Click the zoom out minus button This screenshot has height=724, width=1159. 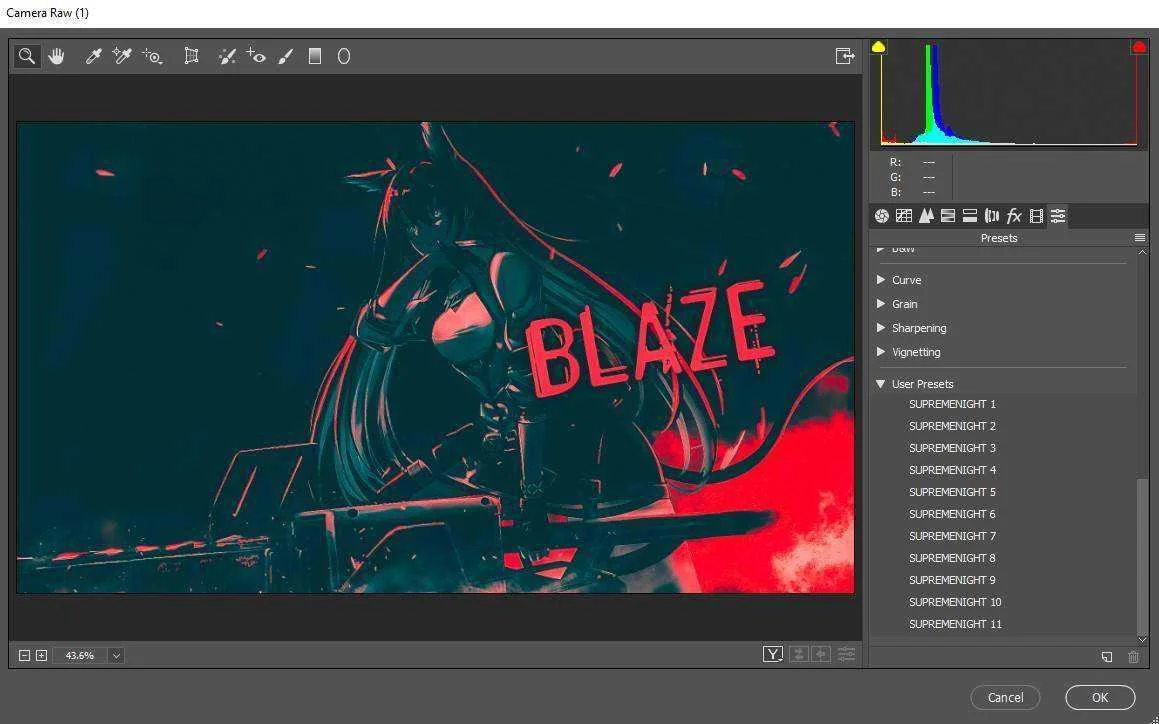[x=24, y=655]
